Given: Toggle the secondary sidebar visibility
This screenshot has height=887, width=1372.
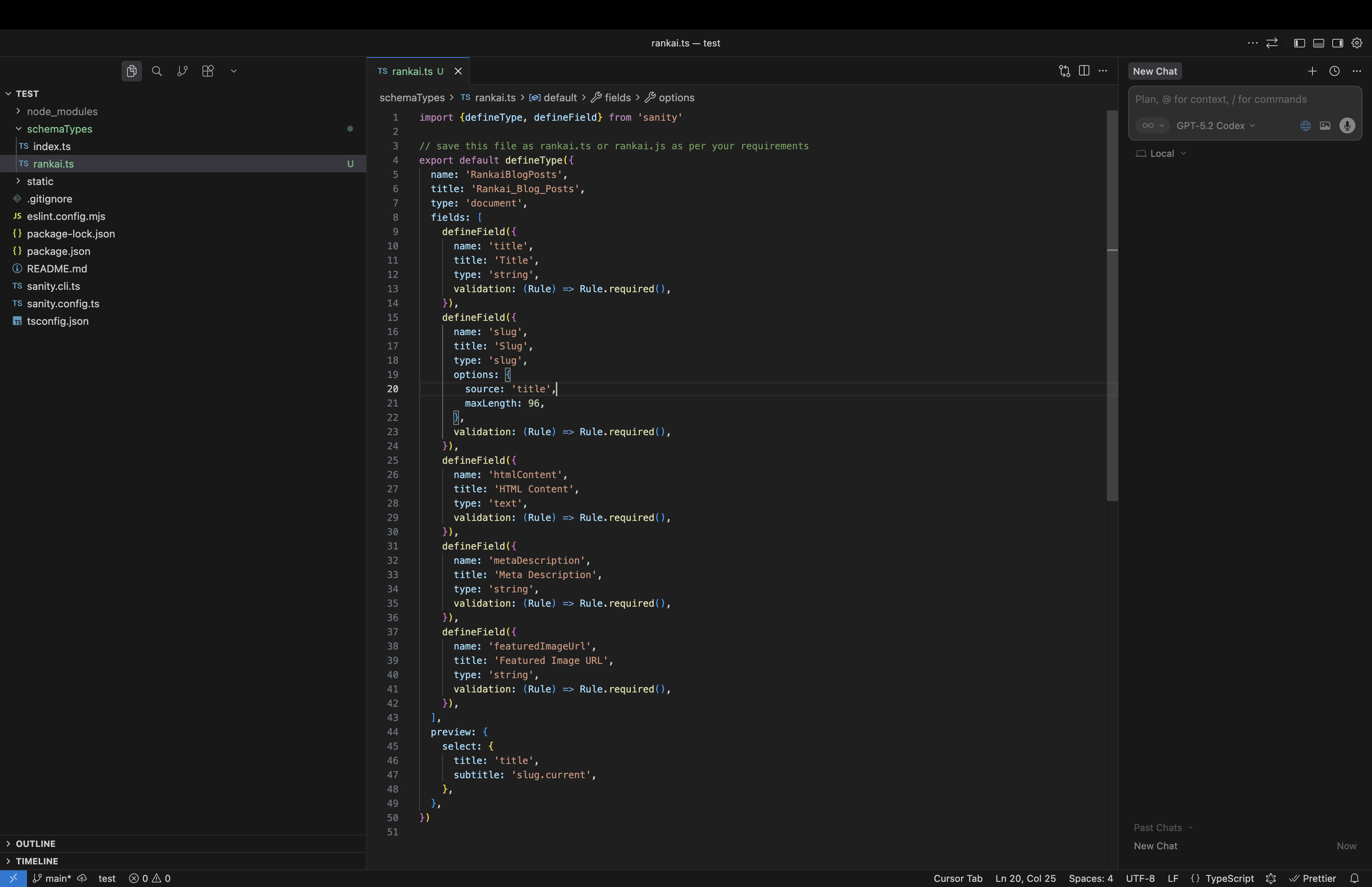Looking at the screenshot, I should click(x=1337, y=42).
